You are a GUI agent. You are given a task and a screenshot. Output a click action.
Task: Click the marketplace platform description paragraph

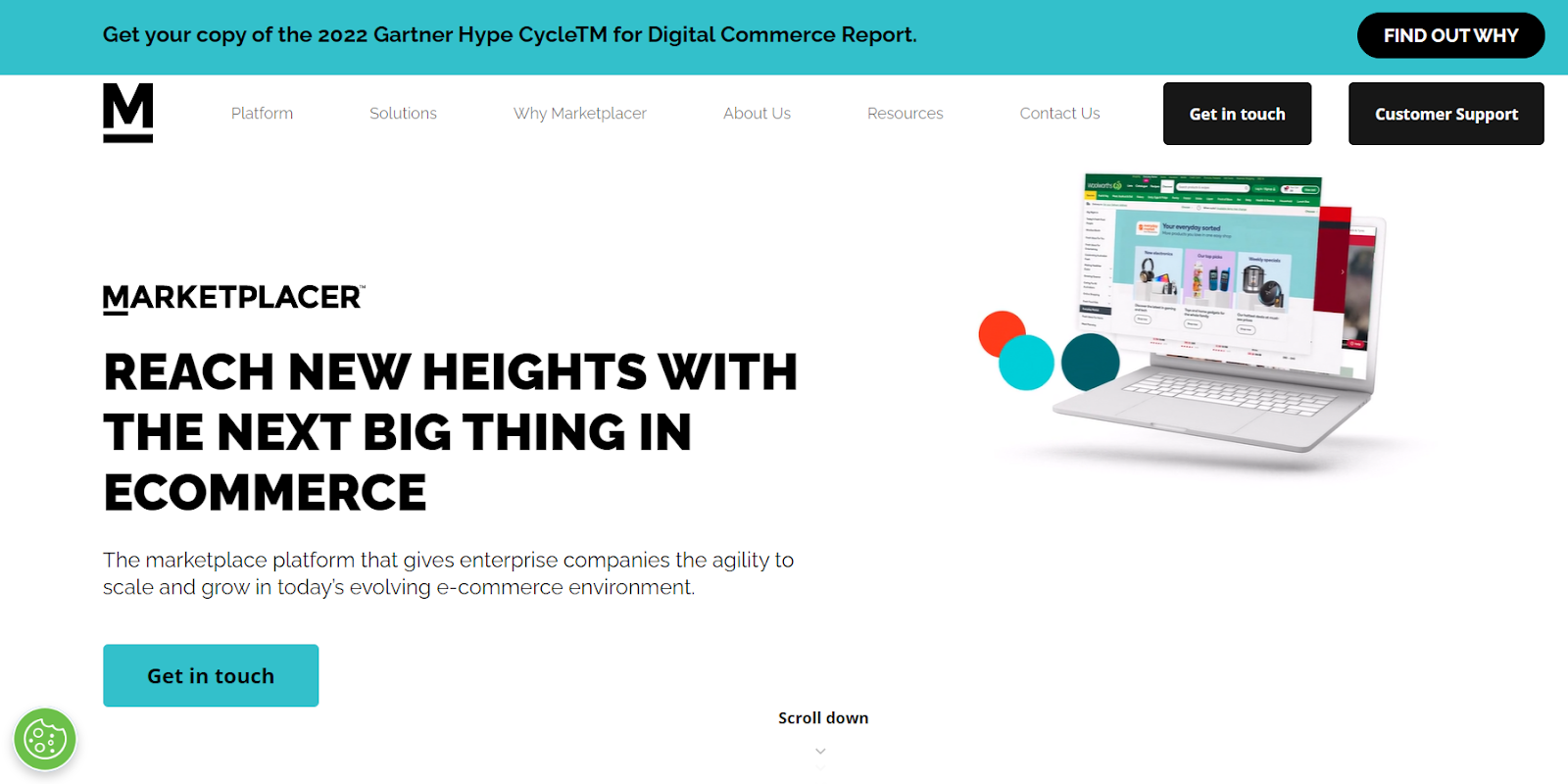click(x=448, y=573)
